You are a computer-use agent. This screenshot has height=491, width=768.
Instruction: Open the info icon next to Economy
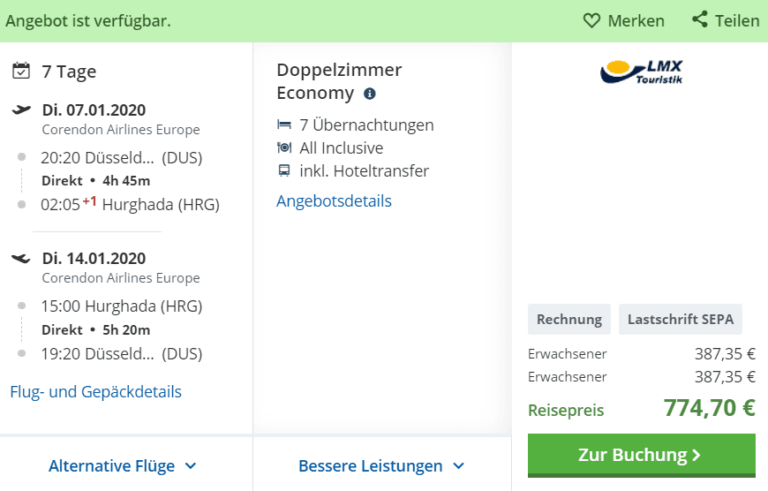370,94
